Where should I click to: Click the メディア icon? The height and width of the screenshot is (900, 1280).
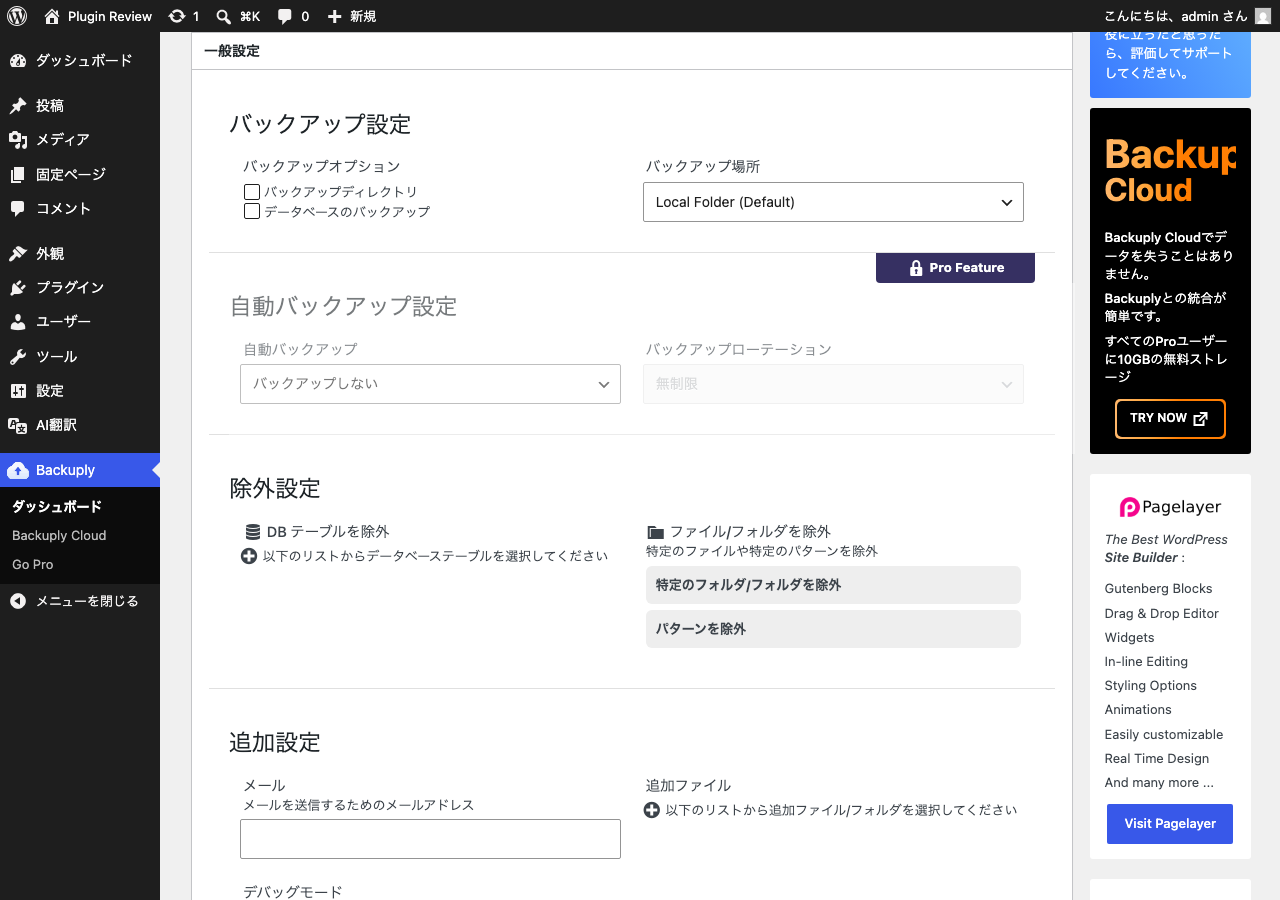(17, 140)
